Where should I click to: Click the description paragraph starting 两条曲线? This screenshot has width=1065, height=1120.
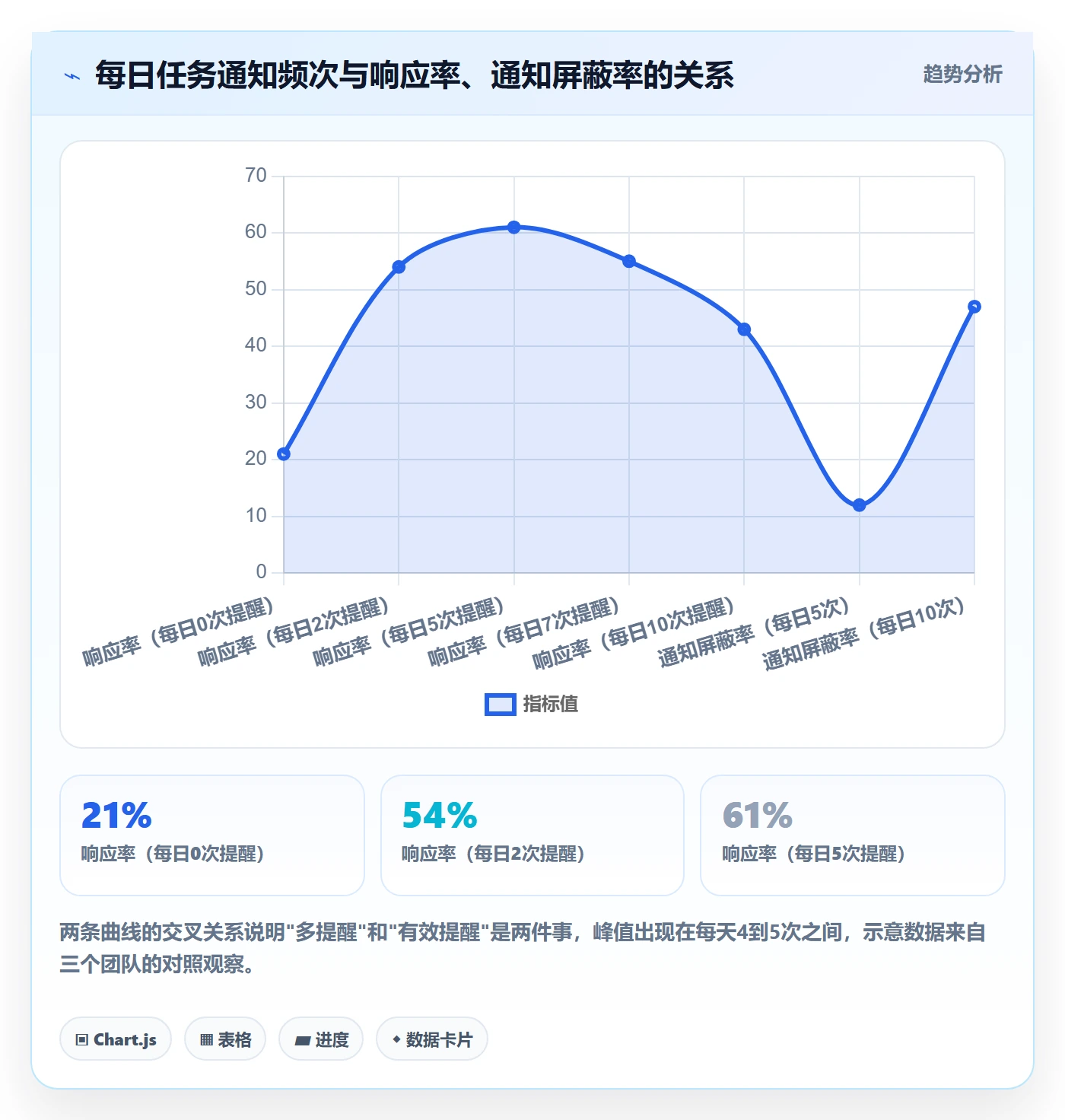[x=523, y=948]
